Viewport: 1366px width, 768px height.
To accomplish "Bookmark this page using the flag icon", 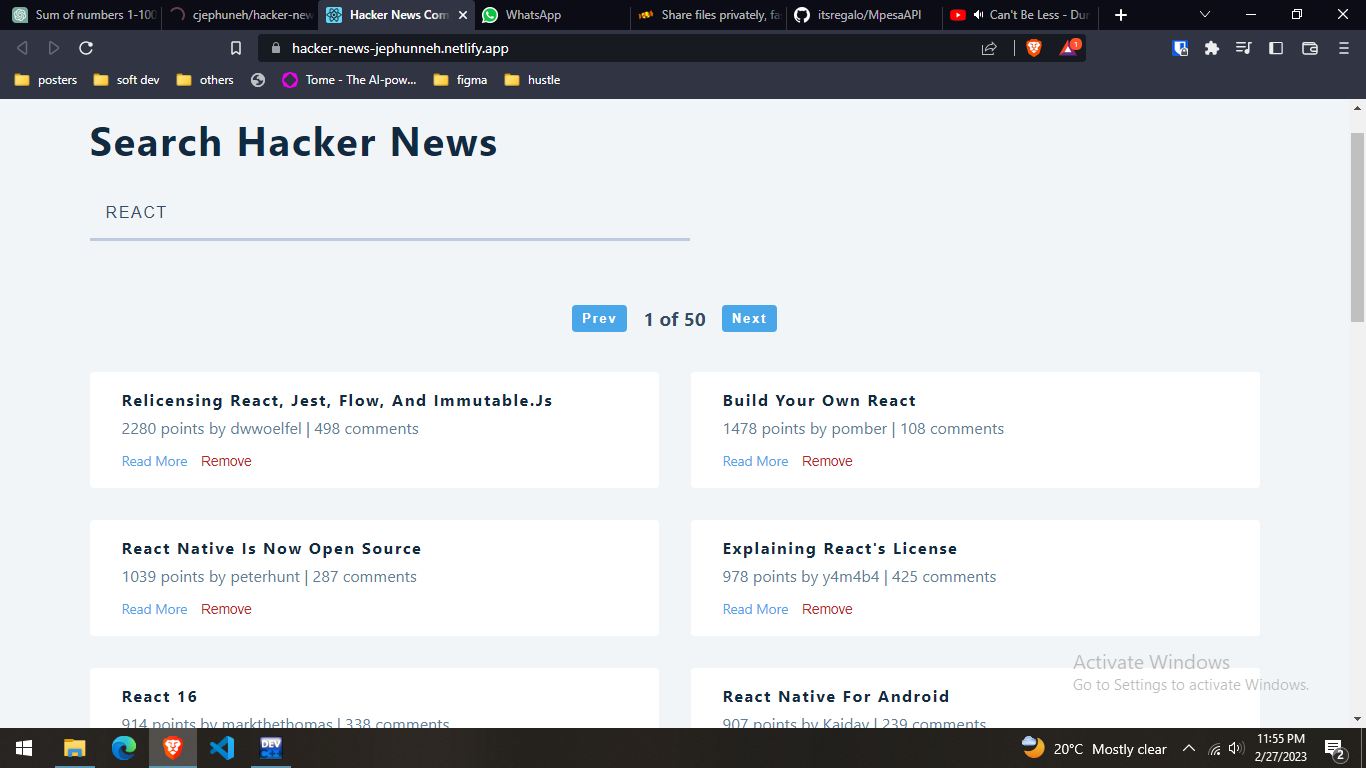I will coord(235,47).
